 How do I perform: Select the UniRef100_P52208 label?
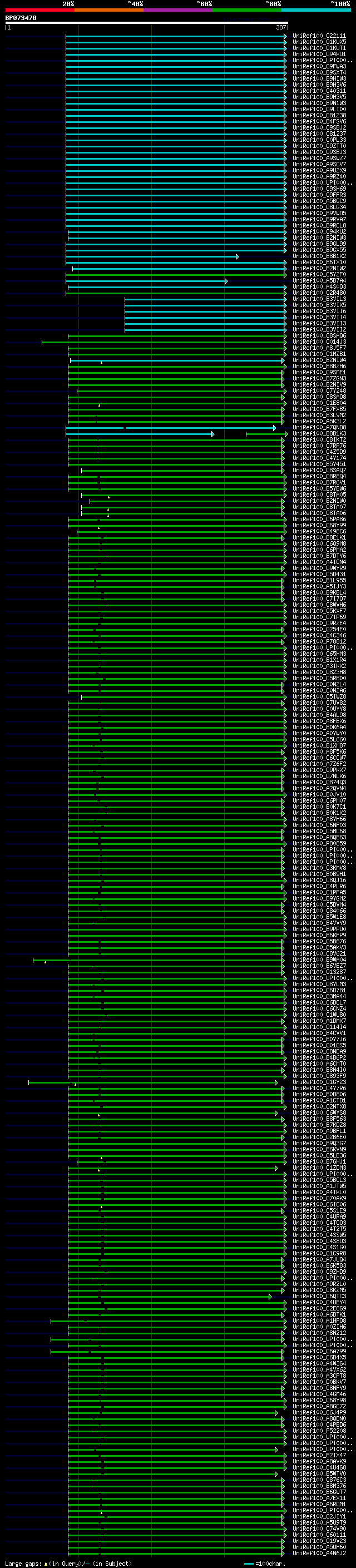pyautogui.click(x=319, y=1431)
